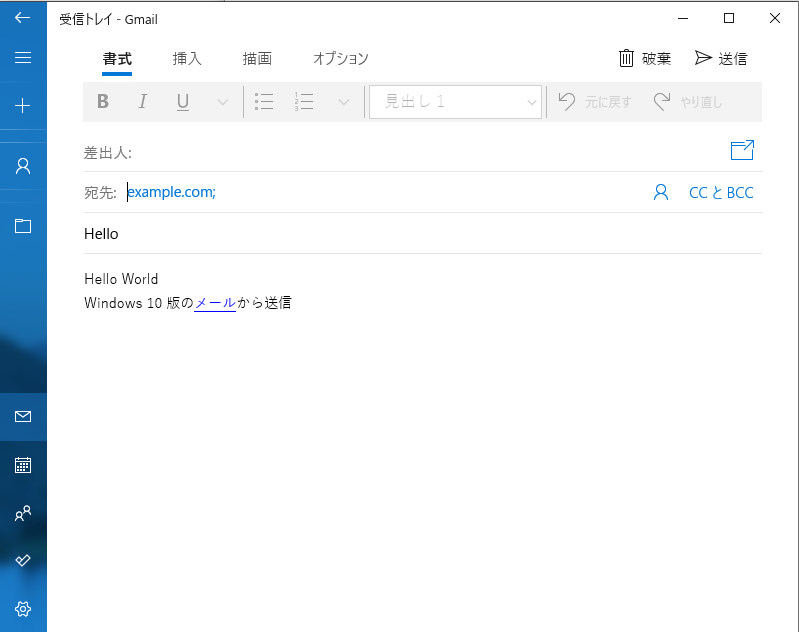Click the Hello World body text
799x632 pixels.
121,279
